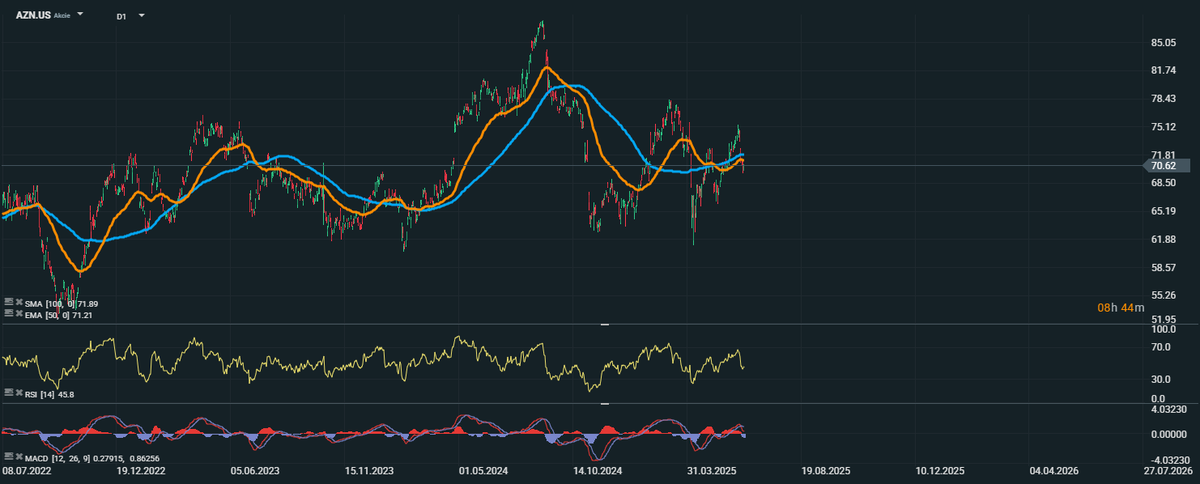Grab the divider handle above MACD panel
The width and height of the screenshot is (1200, 484).
(x=604, y=404)
